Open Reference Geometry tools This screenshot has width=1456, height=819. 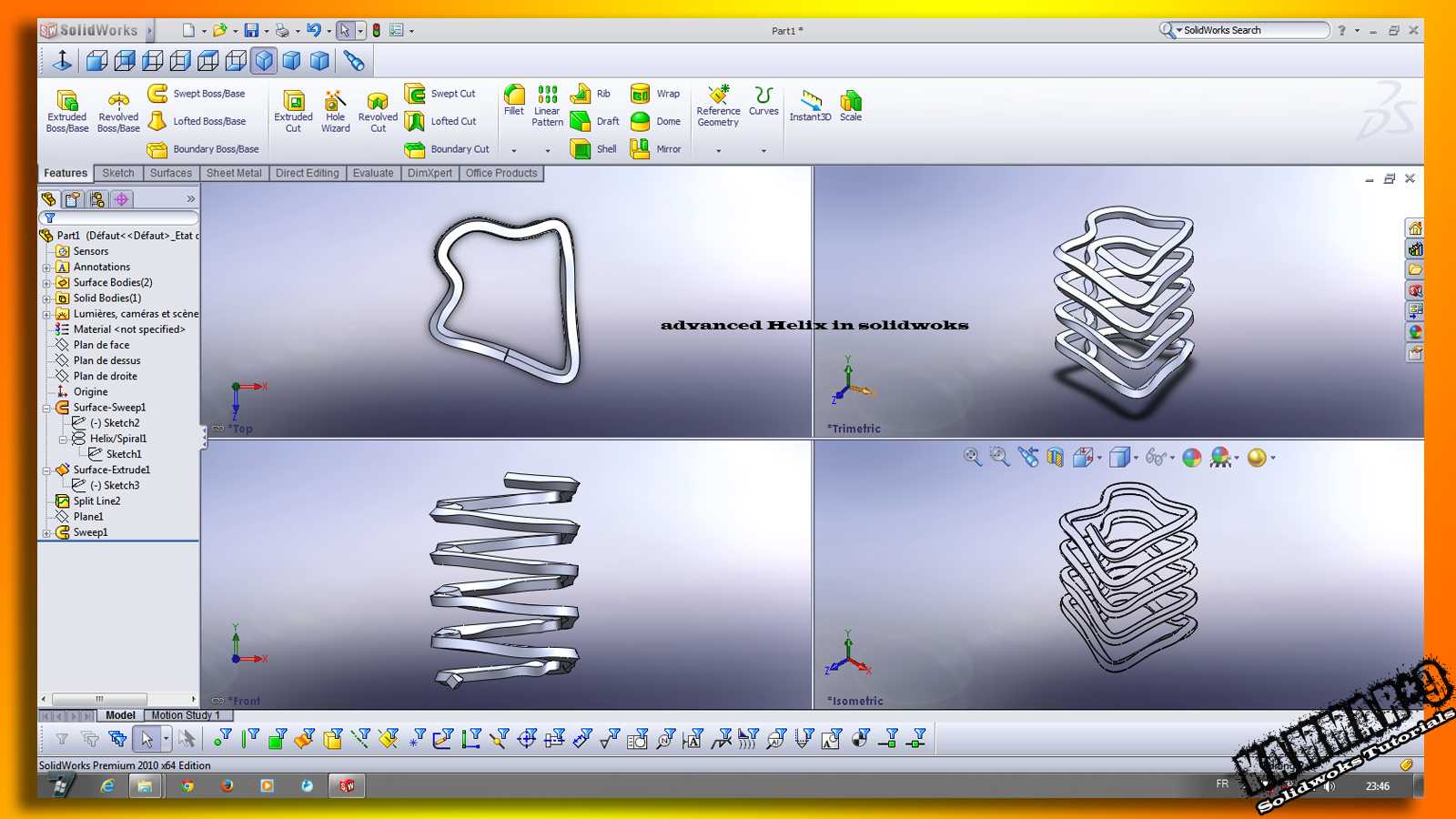[718, 106]
